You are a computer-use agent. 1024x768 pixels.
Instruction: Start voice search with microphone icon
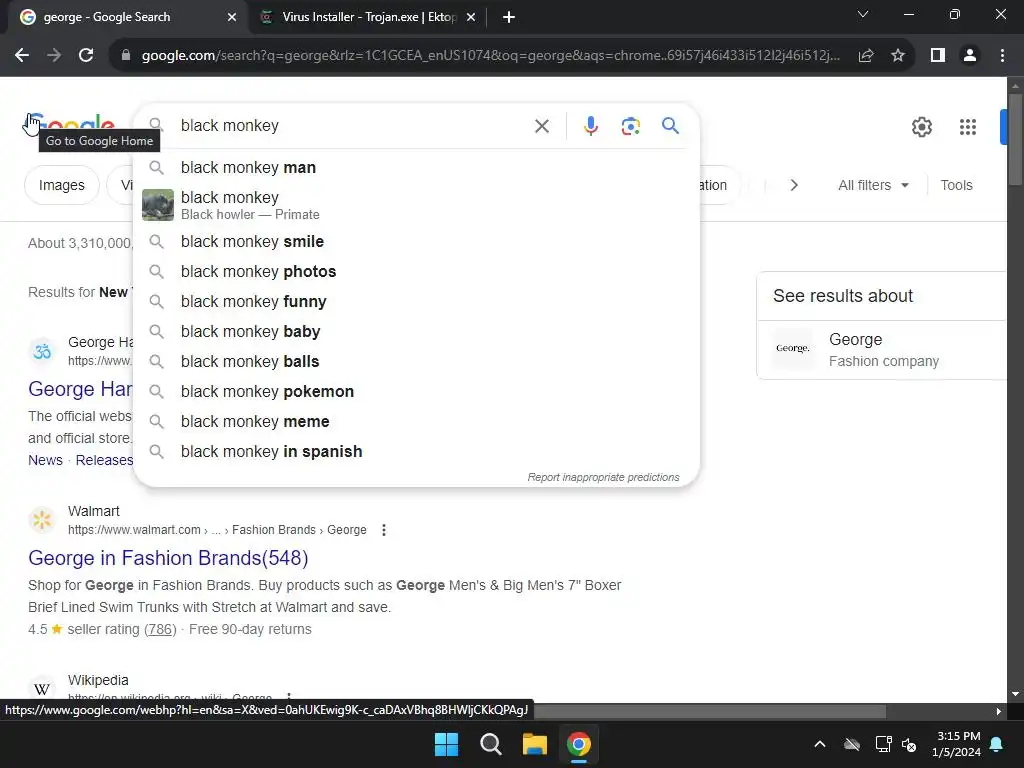pos(591,125)
